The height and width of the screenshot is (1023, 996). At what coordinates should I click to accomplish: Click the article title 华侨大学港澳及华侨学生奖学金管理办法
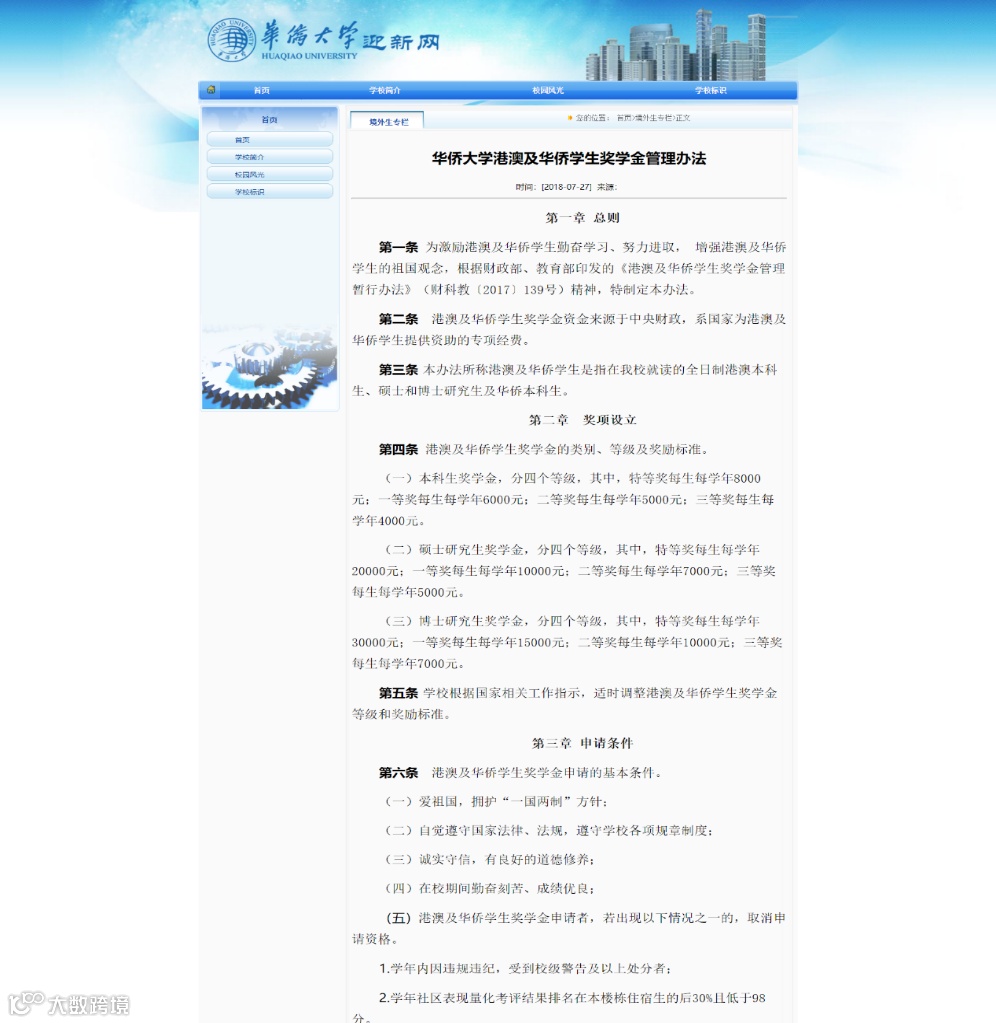click(569, 159)
